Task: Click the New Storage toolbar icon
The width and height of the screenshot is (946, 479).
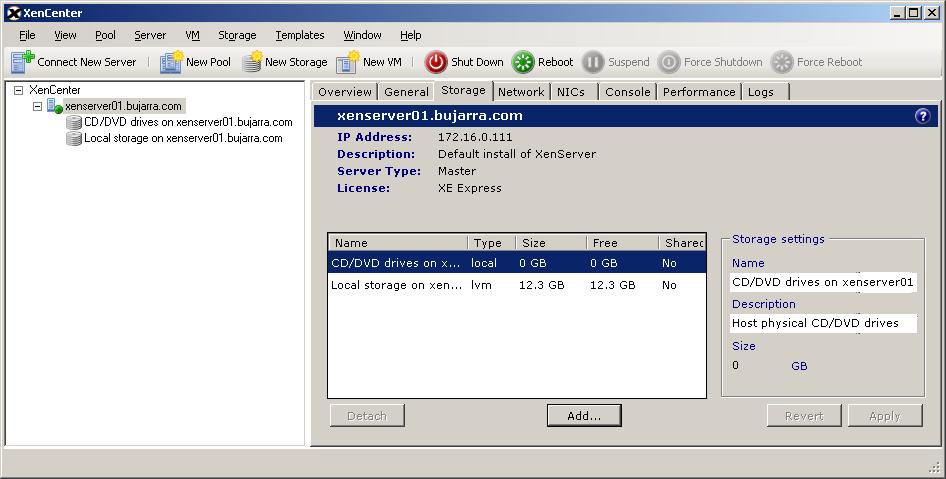Action: [252, 62]
